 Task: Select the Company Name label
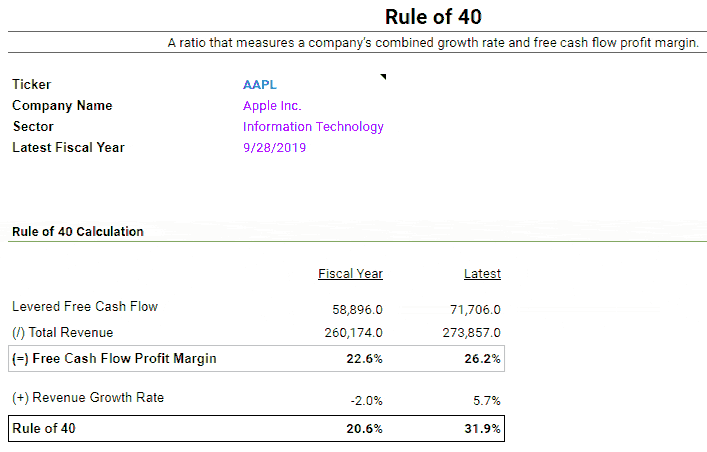coord(62,106)
